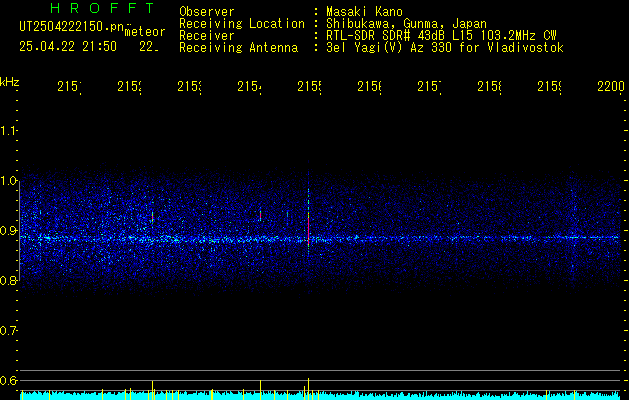629x400 pixels.
Task: Click the 2153 time axis label
Action: tap(190, 86)
